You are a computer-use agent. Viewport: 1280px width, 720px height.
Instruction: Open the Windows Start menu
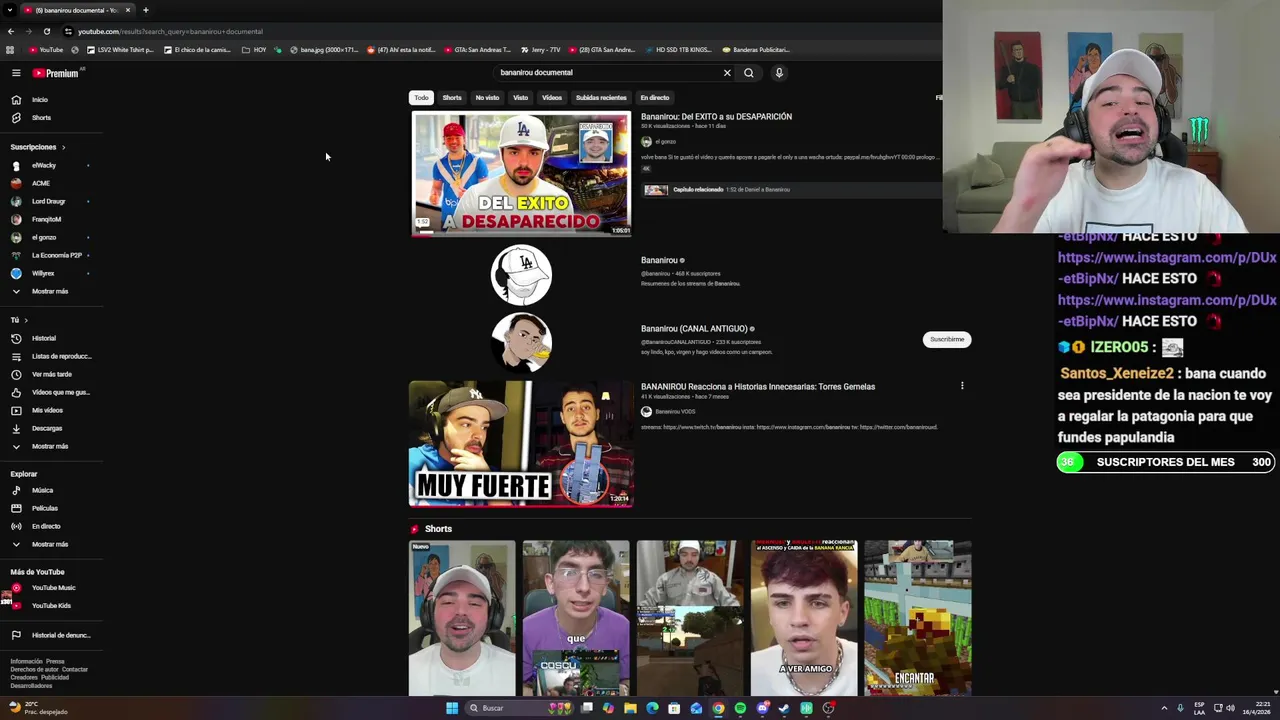[452, 708]
